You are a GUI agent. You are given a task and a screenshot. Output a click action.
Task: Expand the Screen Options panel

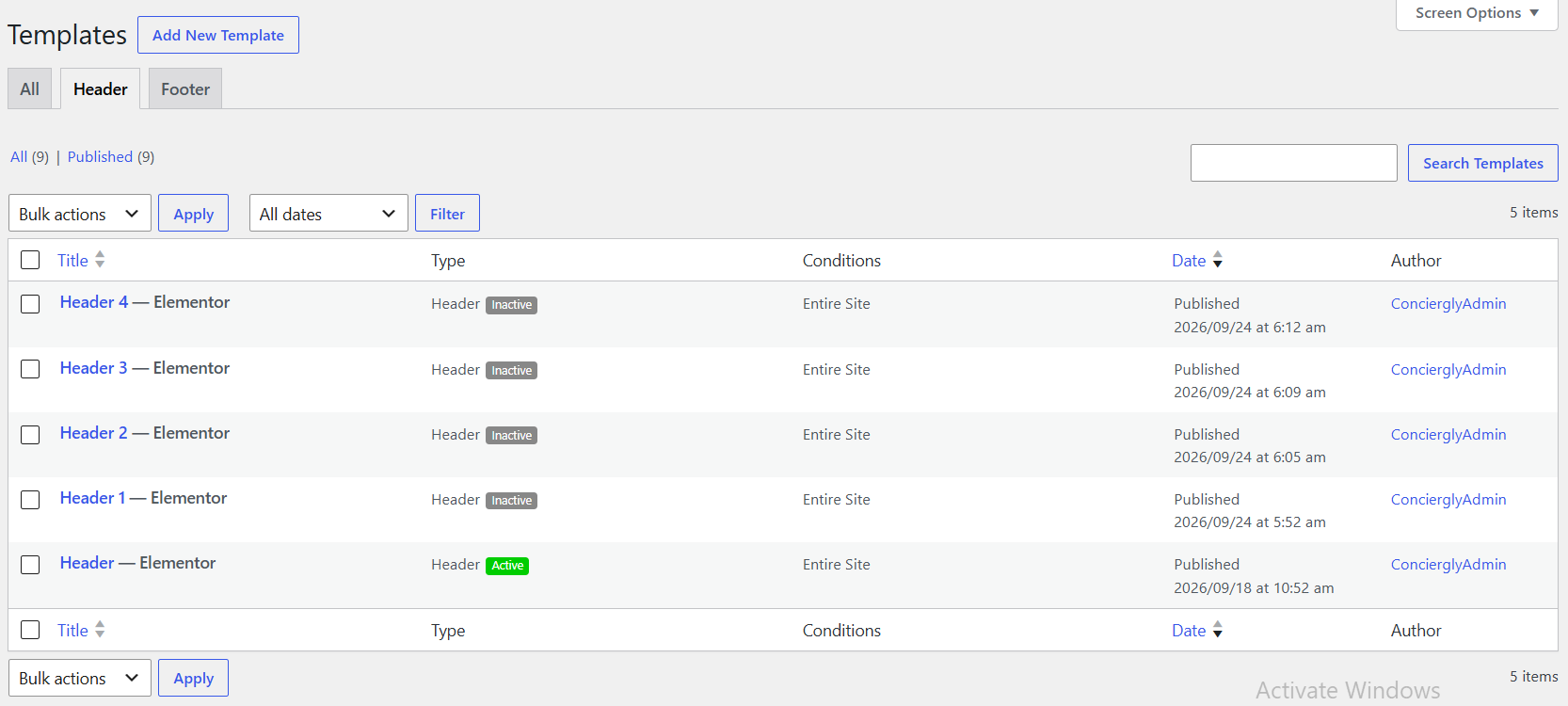pyautogui.click(x=1477, y=13)
